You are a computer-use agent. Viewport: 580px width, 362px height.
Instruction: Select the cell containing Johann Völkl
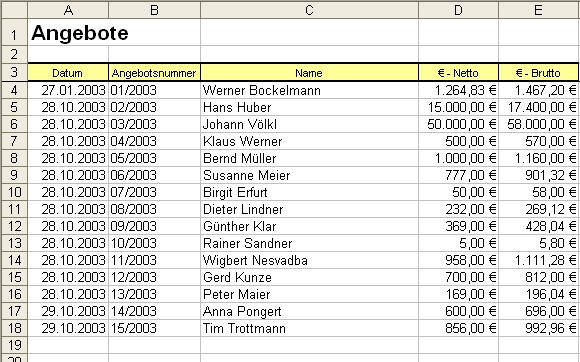pos(309,124)
